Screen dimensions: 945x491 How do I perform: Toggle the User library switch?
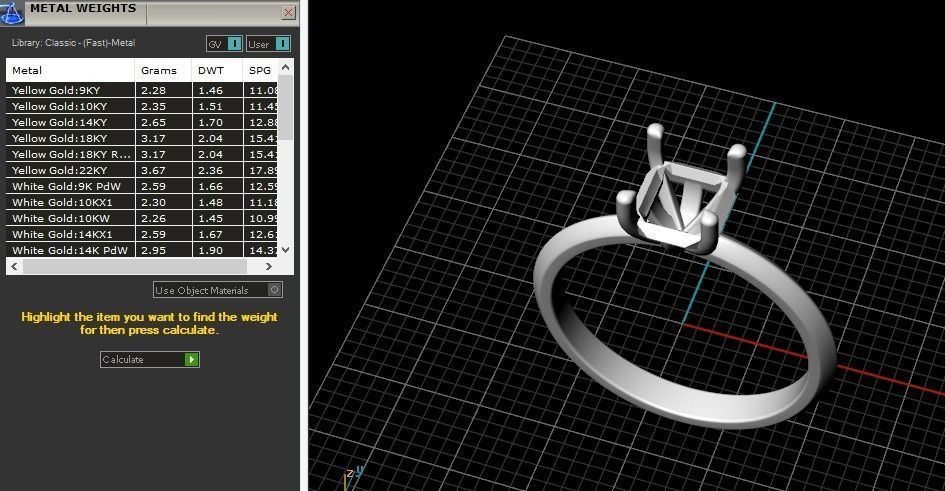[x=268, y=44]
